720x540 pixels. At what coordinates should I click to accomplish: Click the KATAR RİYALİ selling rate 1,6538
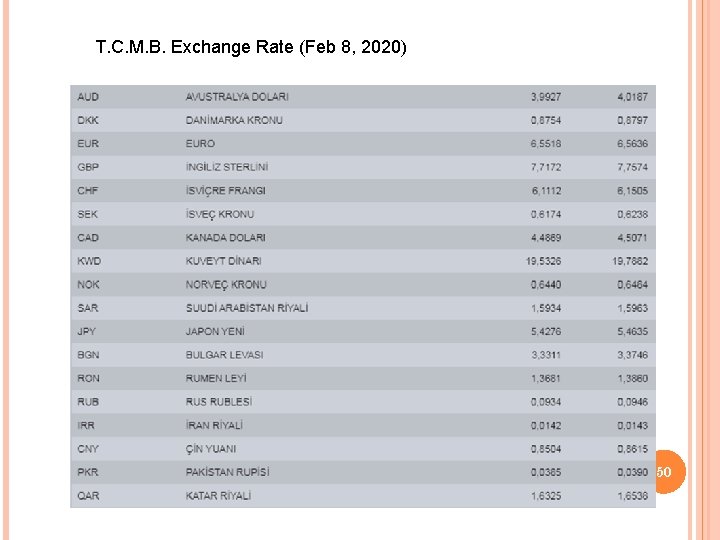click(x=632, y=496)
